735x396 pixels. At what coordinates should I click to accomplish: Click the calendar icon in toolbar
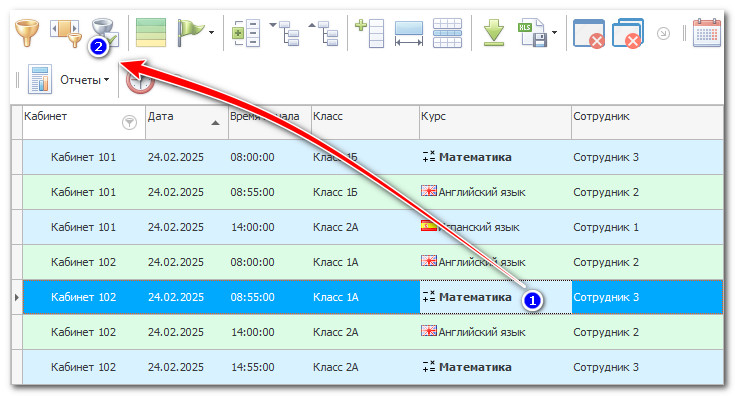tap(707, 33)
